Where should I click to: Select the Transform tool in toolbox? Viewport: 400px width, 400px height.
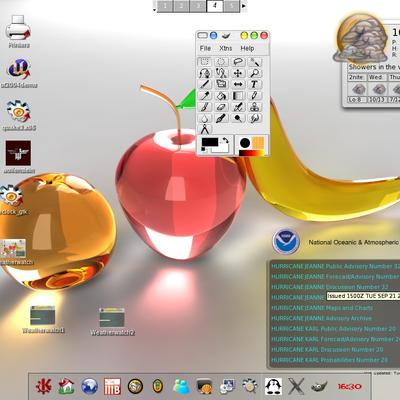click(x=221, y=85)
